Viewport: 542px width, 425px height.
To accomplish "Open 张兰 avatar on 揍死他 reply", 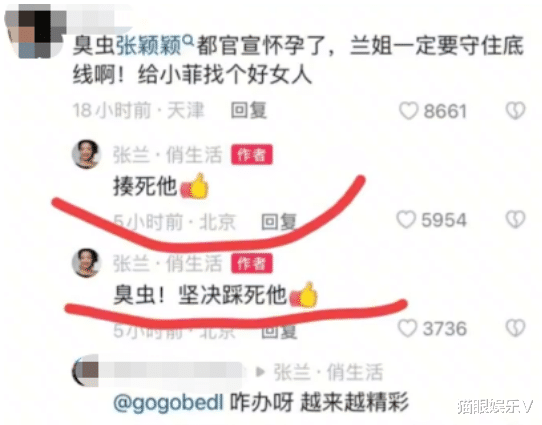I will point(86,154).
